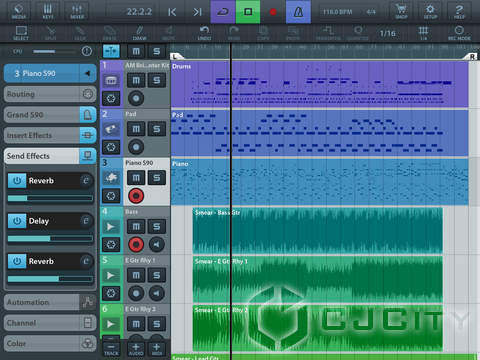Open the Quantize tool
Image resolution: width=480 pixels, height=360 pixels.
coord(358,33)
